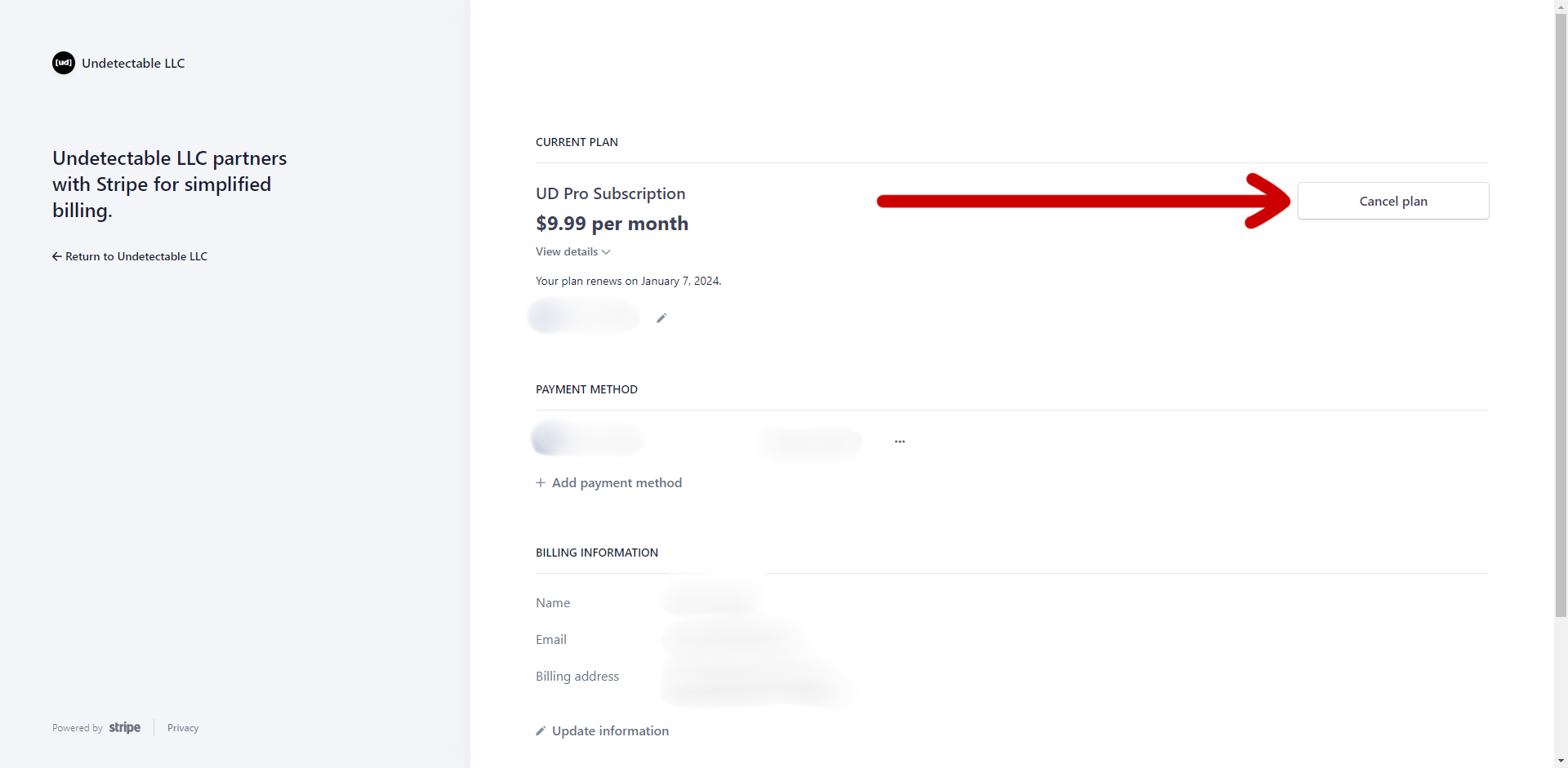This screenshot has width=1568, height=768.
Task: Click the scrollbar up arrow at top
Action: (x=1561, y=6)
